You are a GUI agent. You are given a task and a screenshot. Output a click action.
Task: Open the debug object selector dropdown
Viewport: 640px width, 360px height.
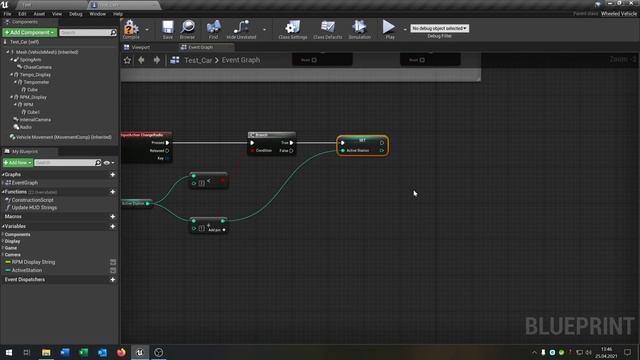click(x=440, y=28)
